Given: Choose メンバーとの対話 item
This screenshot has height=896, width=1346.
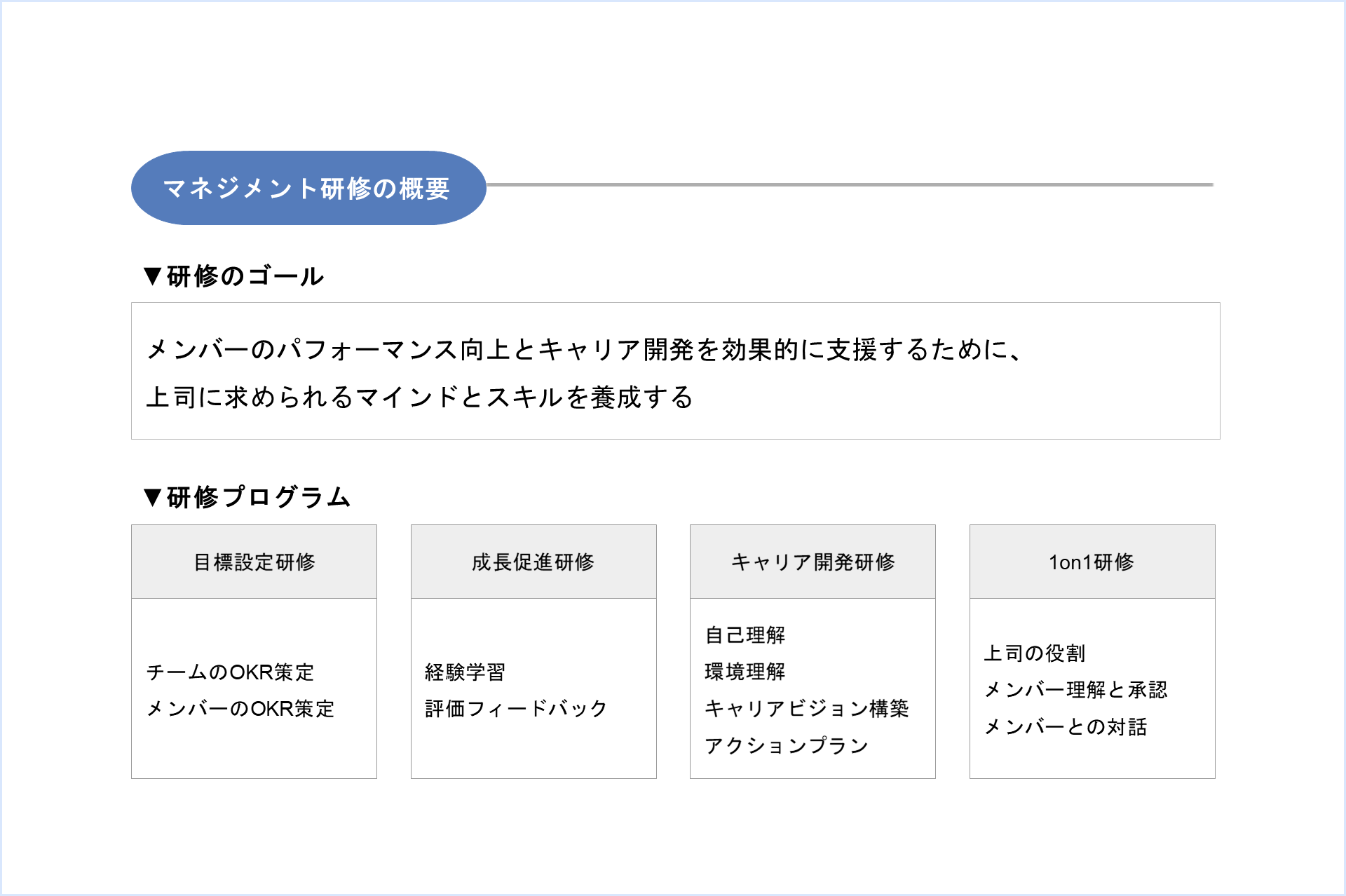Looking at the screenshot, I should click(1066, 727).
